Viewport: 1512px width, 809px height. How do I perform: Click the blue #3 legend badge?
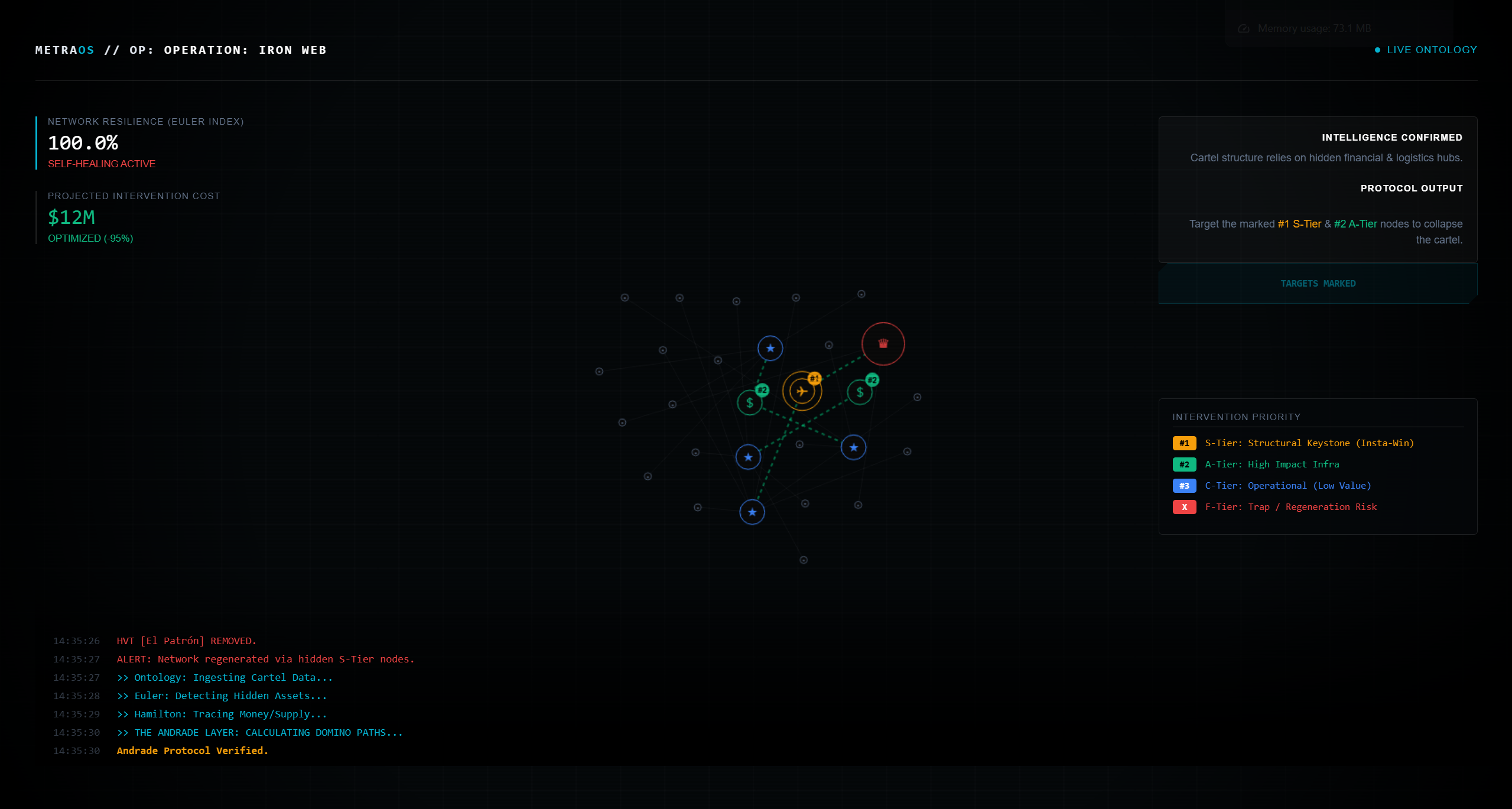coord(1184,486)
